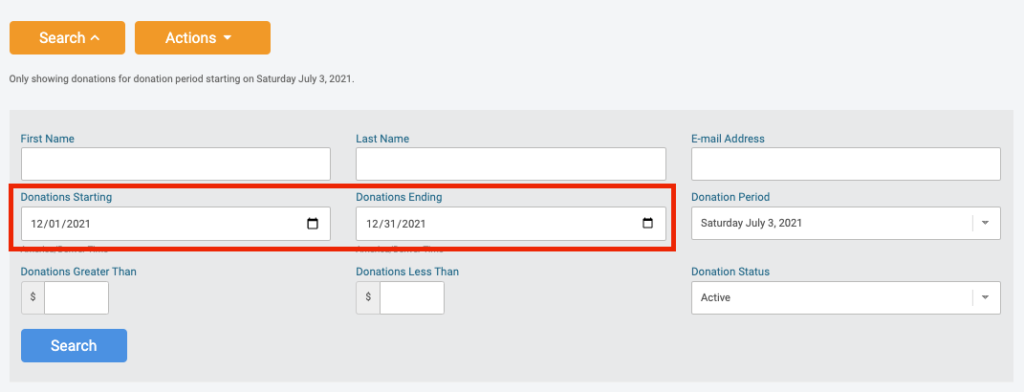
Task: Click the Donations Starting label
Action: coord(67,197)
